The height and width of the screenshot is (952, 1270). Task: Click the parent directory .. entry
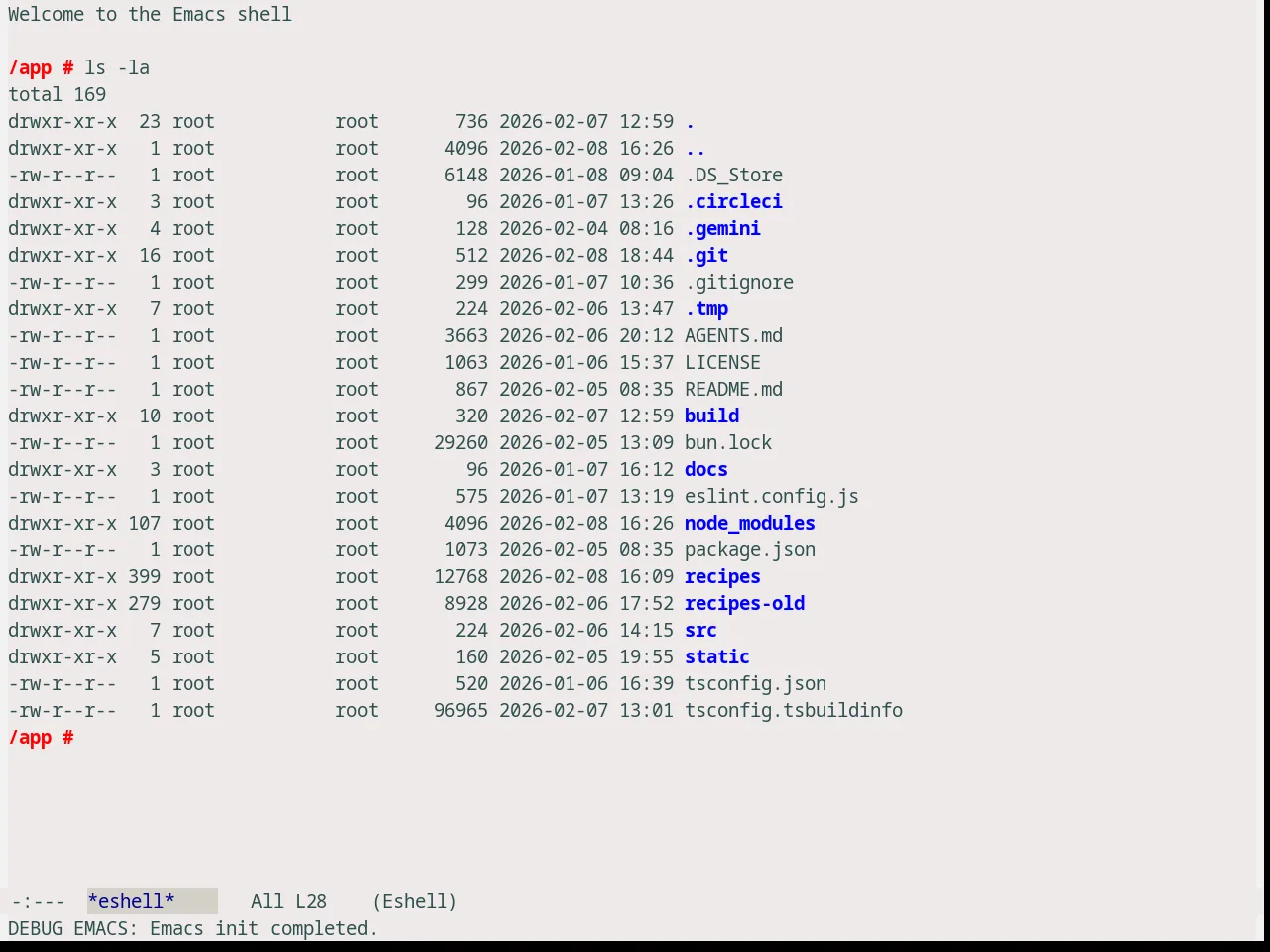pos(696,148)
